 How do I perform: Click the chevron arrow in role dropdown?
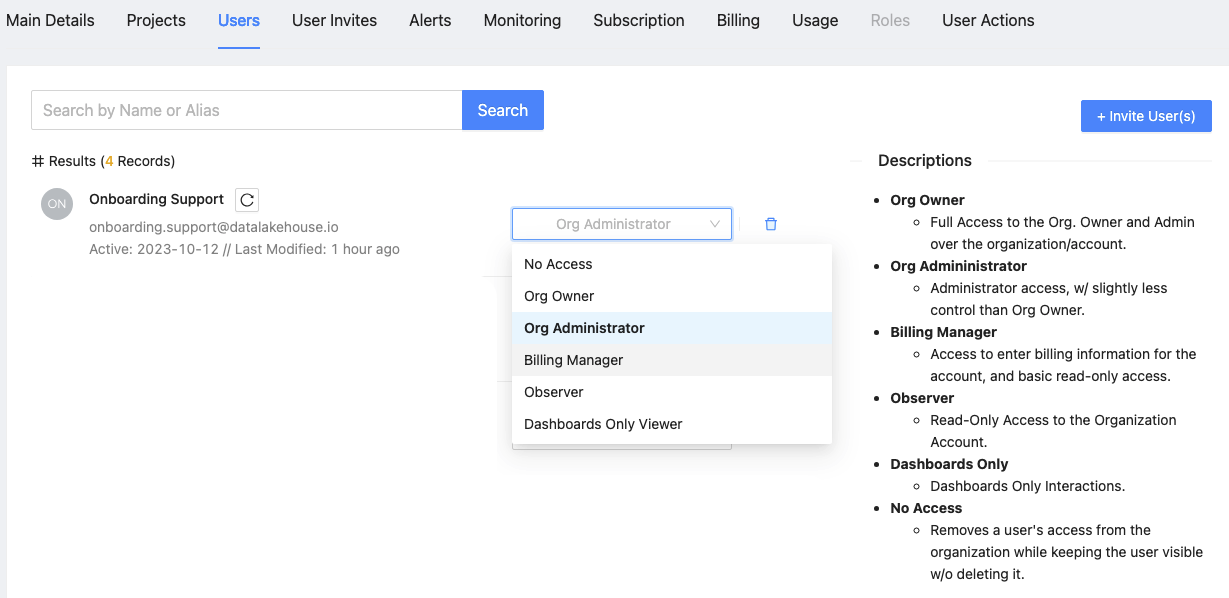715,224
